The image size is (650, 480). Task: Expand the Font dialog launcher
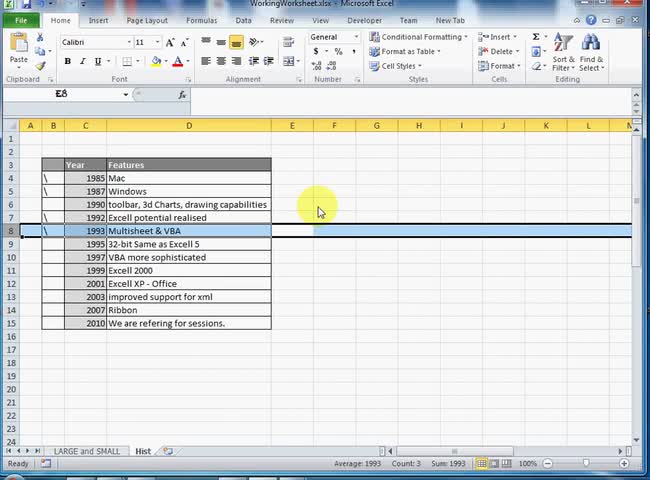188,80
